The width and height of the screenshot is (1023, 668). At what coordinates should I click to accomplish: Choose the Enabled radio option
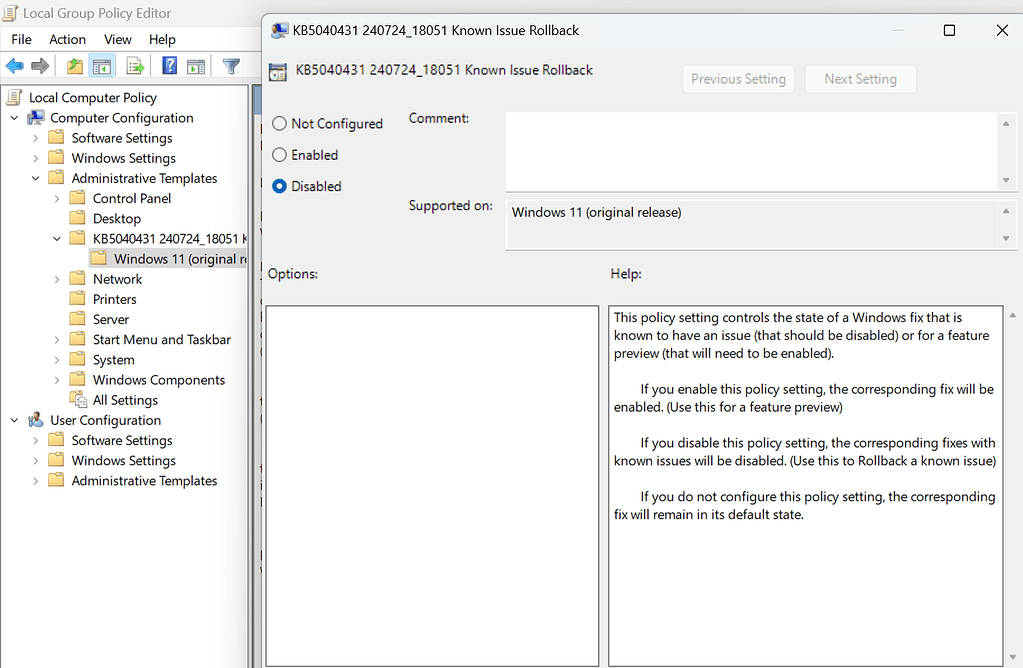point(280,155)
